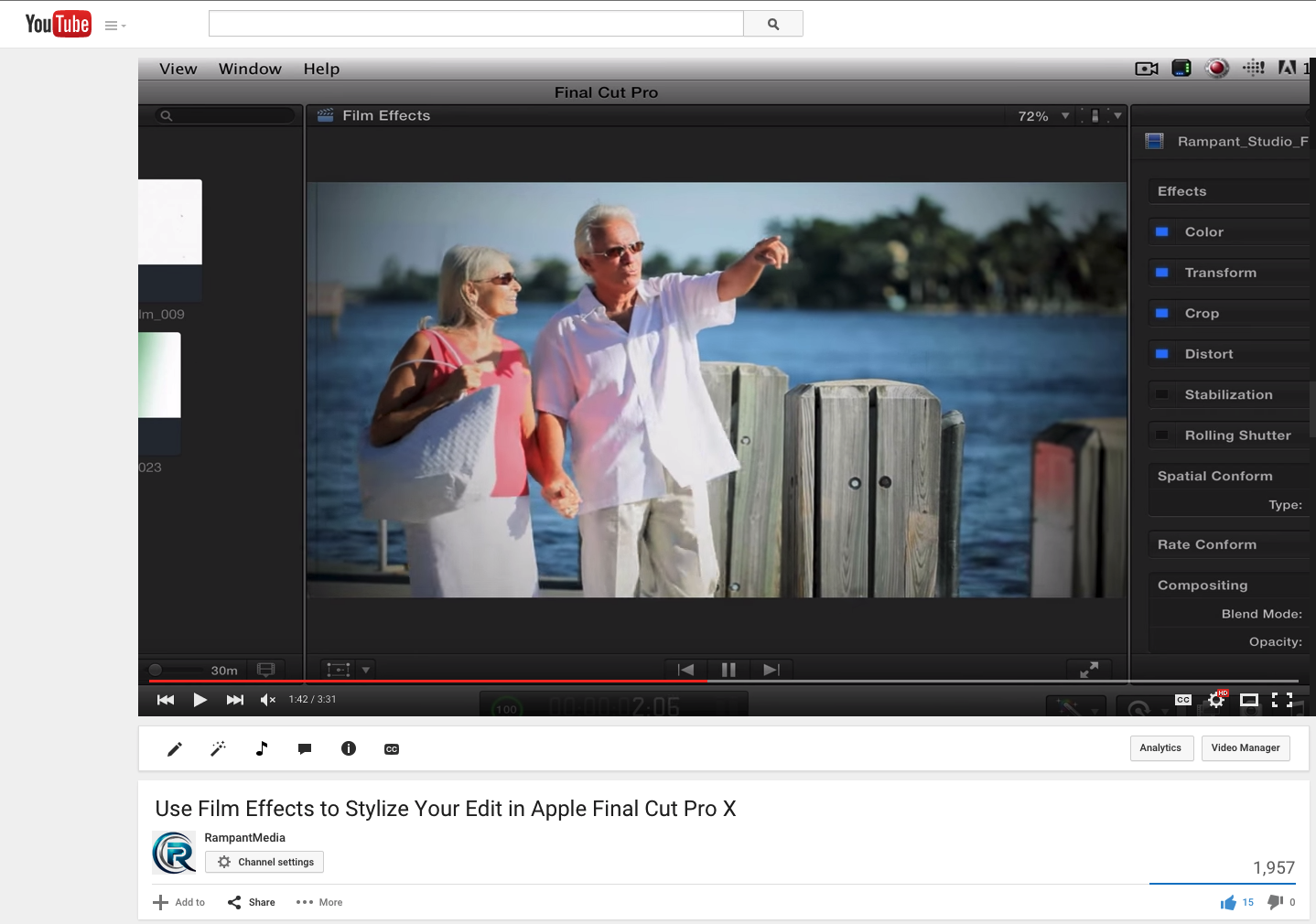
Task: Toggle closed captions in the player
Action: click(x=1183, y=700)
